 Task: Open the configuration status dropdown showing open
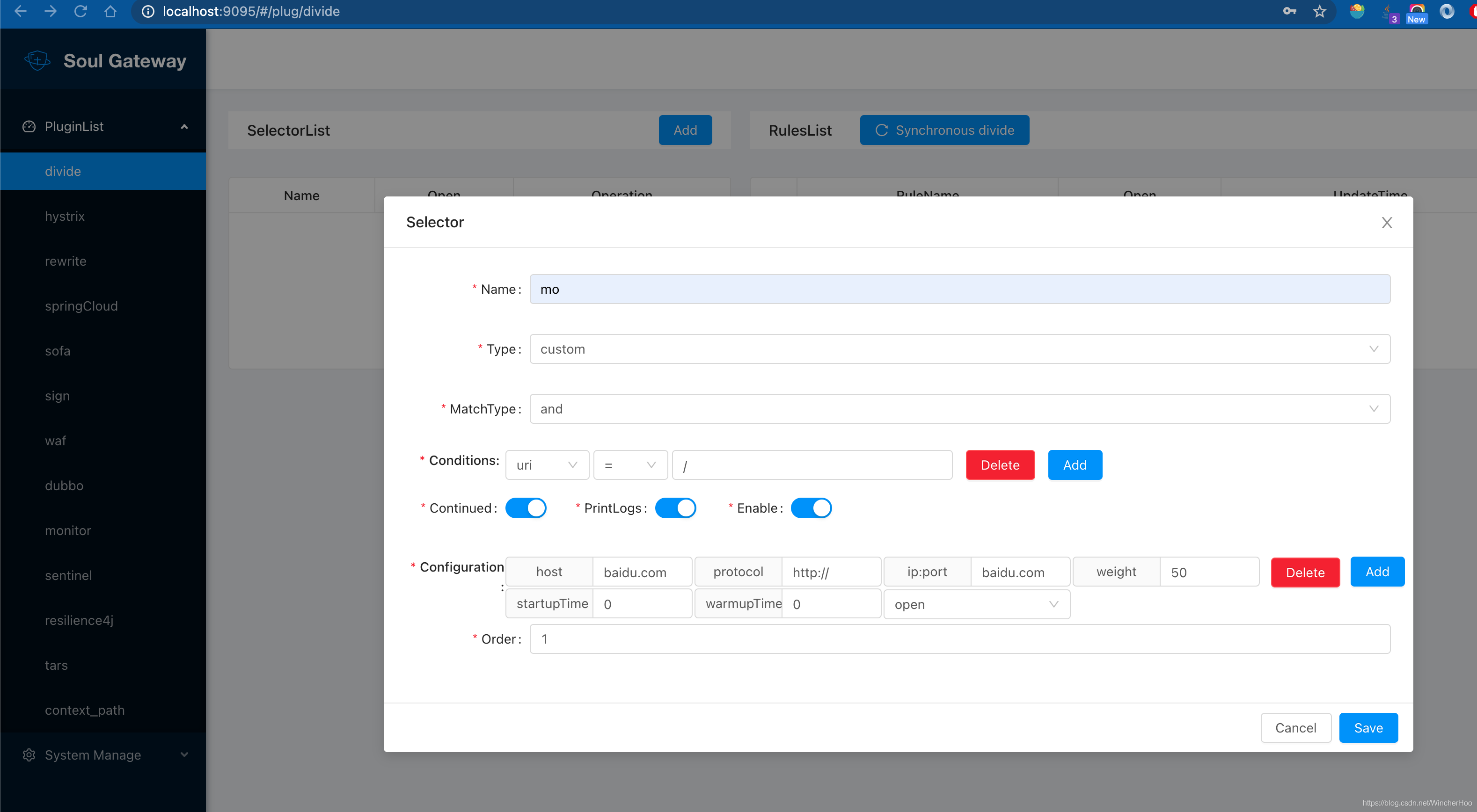(x=976, y=605)
